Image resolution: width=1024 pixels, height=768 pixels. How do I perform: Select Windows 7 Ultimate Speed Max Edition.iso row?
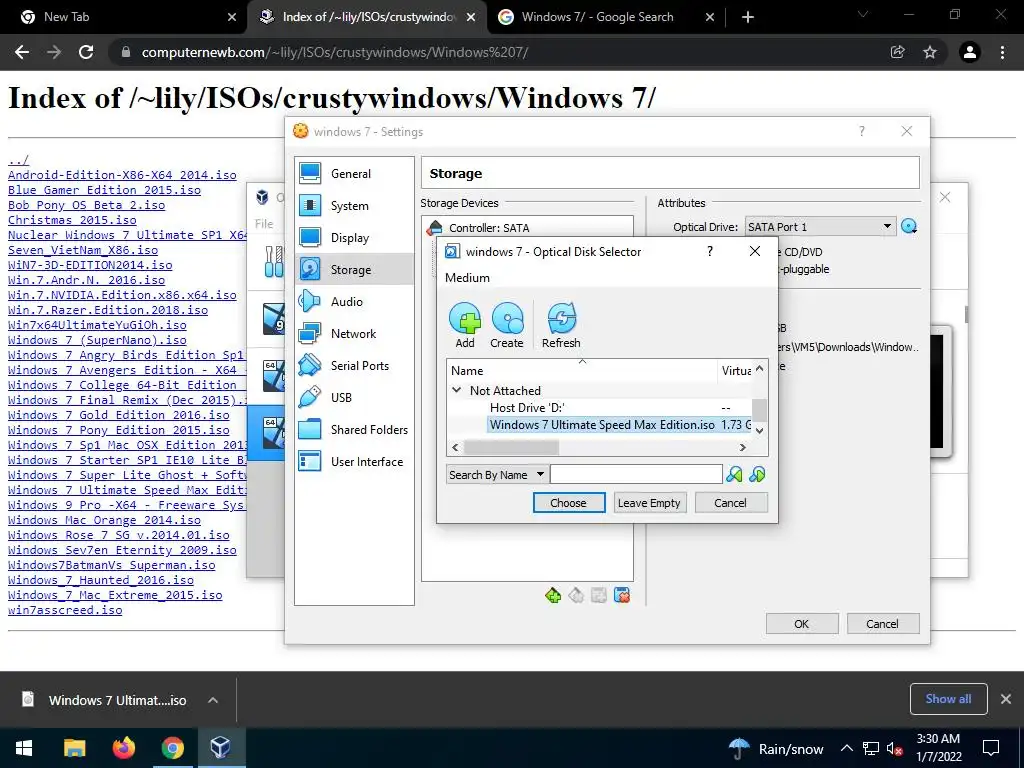click(x=600, y=424)
